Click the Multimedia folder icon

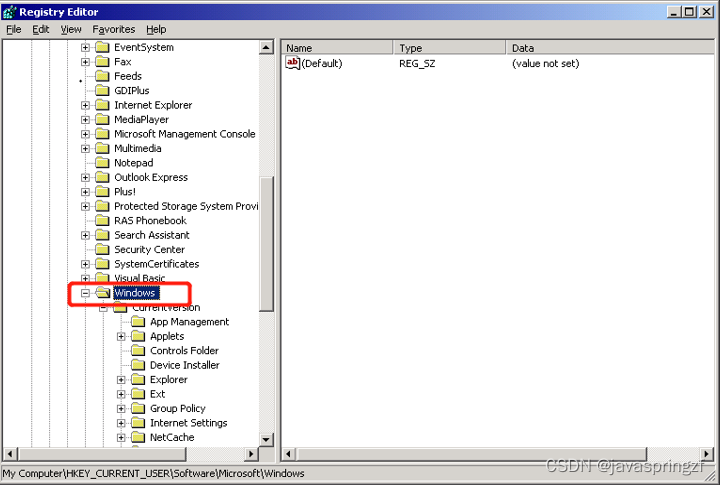click(102, 148)
